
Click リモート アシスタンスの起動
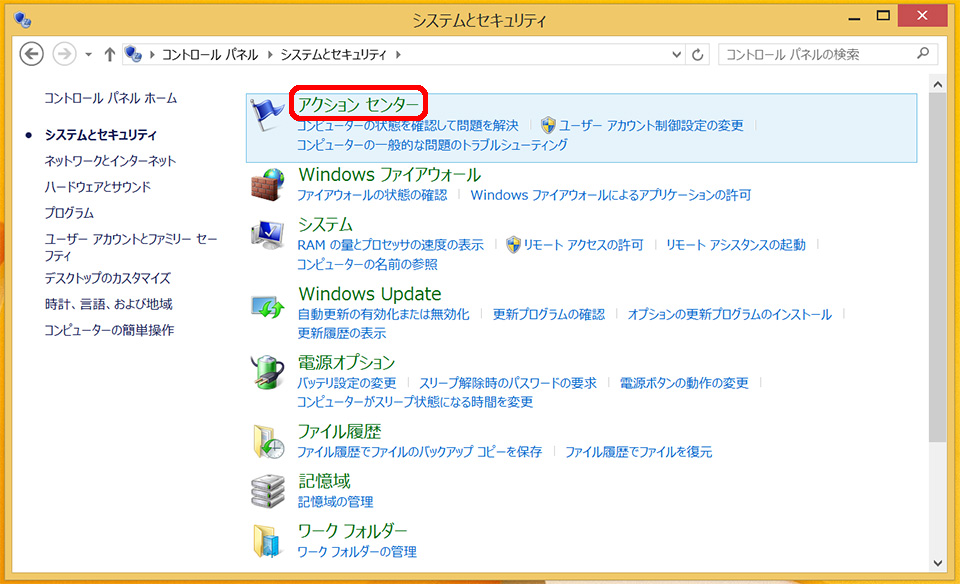point(736,245)
